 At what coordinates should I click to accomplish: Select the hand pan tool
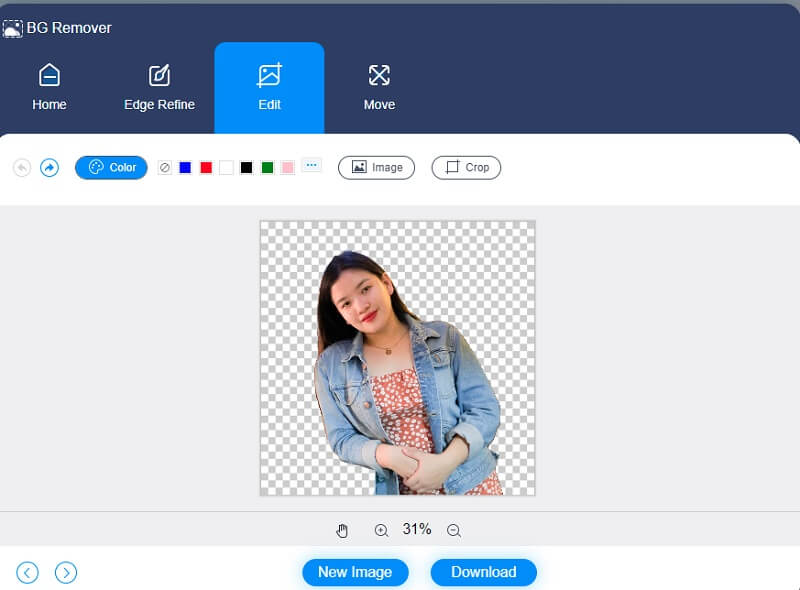[x=343, y=530]
